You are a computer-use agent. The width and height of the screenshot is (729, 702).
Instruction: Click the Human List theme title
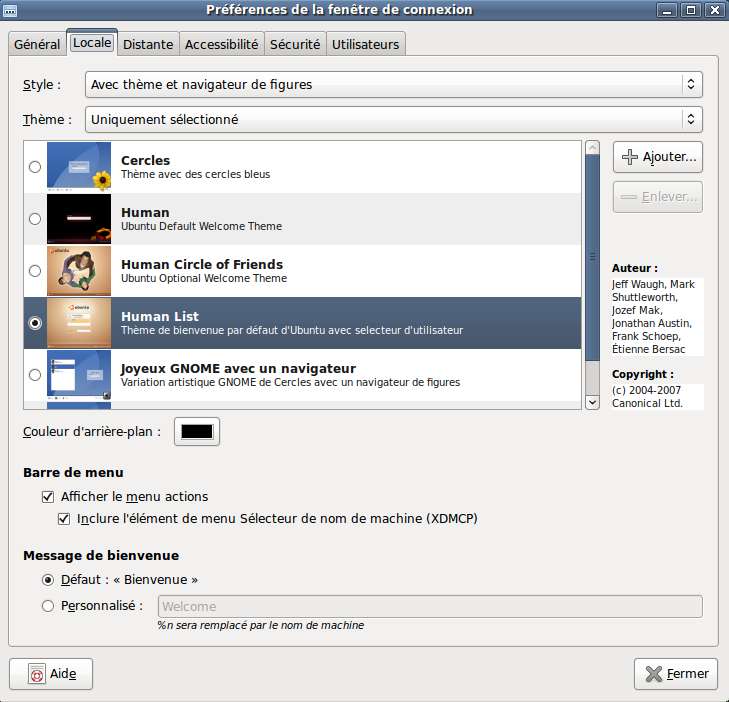(x=160, y=316)
